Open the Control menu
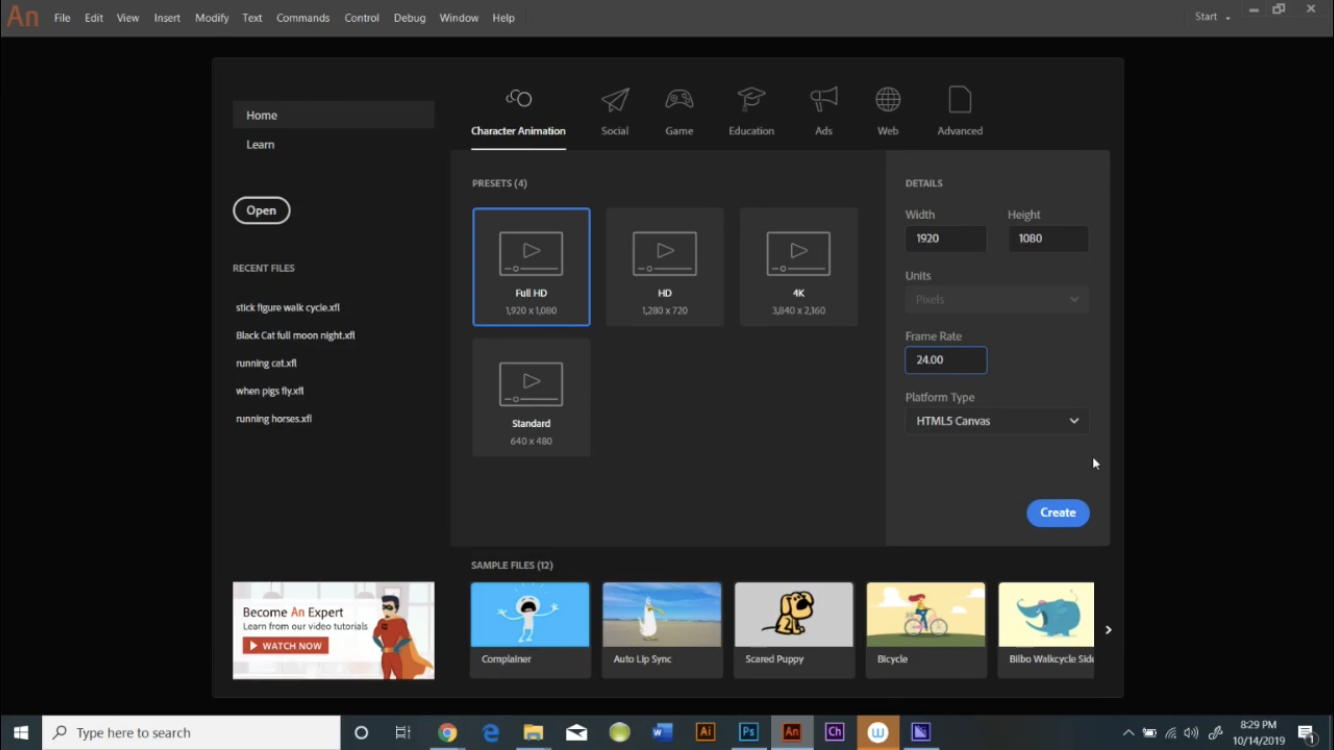Viewport: 1334px width, 750px height. point(362,18)
